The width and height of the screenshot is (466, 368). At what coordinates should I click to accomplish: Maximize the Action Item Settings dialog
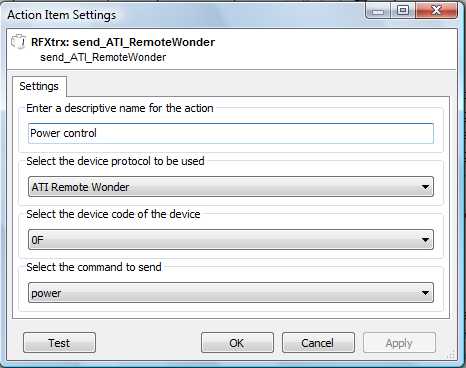pyautogui.click(x=403, y=11)
